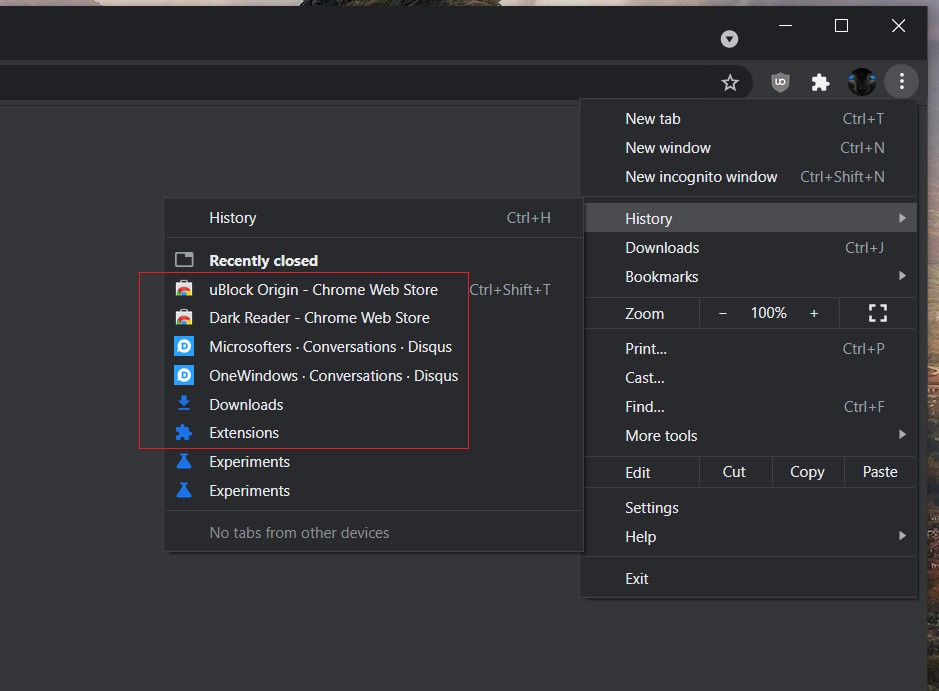This screenshot has height=691, width=939.
Task: Click the Cut button in Edit row
Action: pyautogui.click(x=734, y=472)
